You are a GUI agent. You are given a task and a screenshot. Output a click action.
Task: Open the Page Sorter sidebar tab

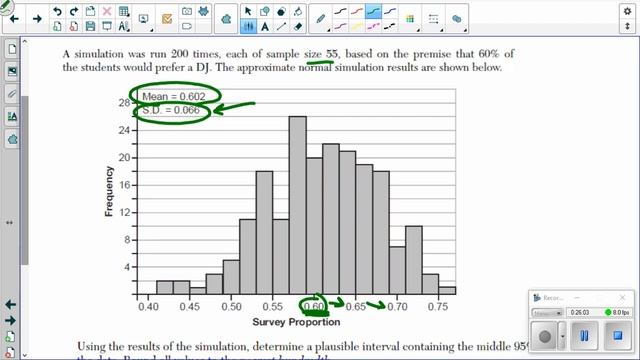(12, 49)
